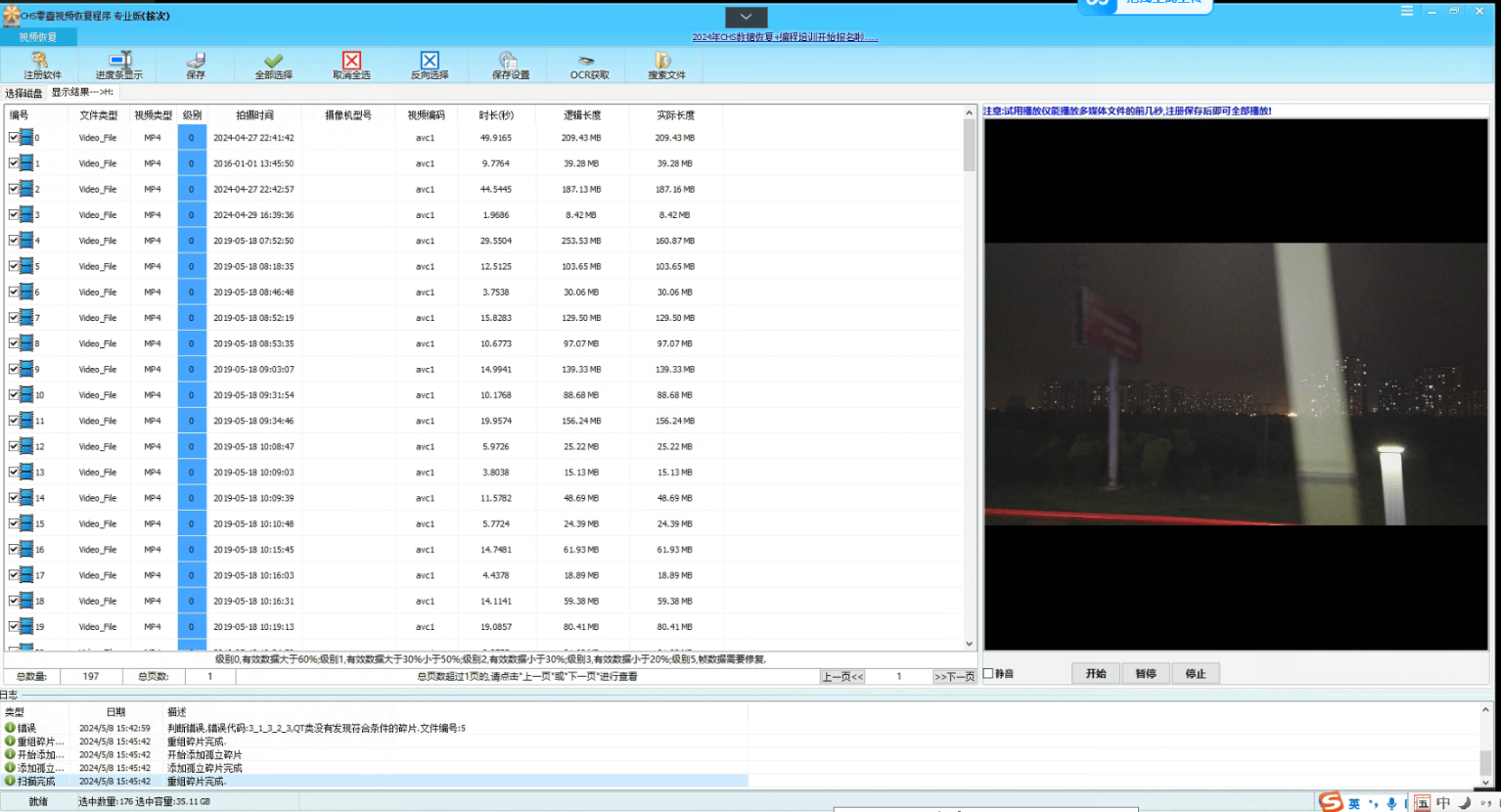
Task: Go to next page with >>下一页
Action: pyautogui.click(x=954, y=677)
